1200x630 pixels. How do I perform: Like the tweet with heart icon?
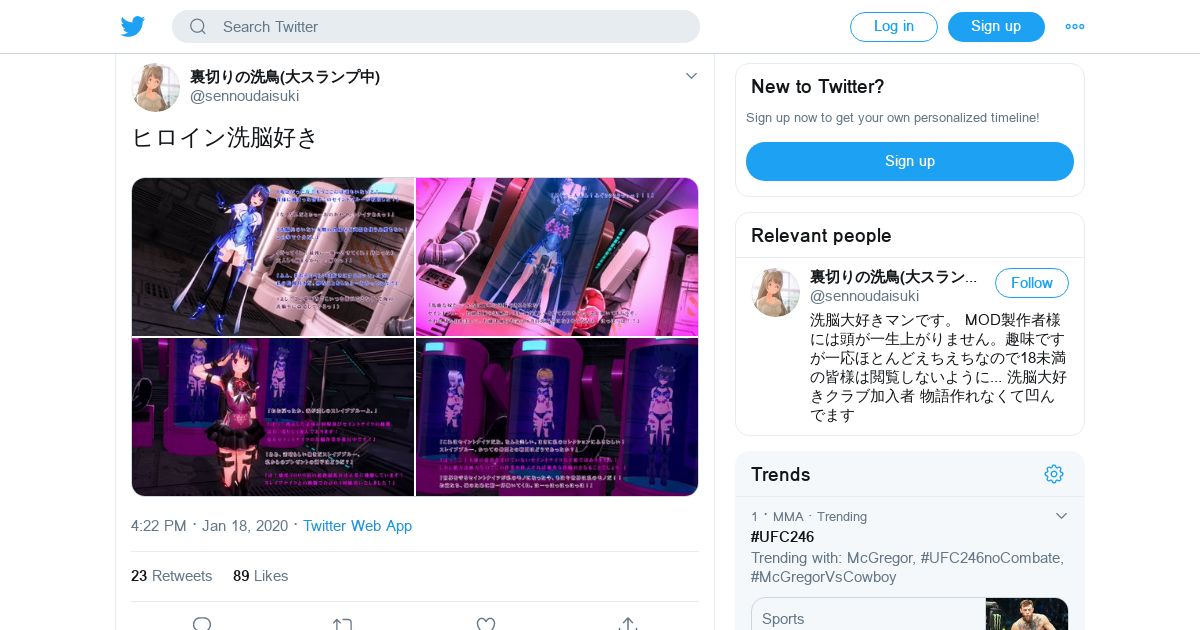coord(486,624)
